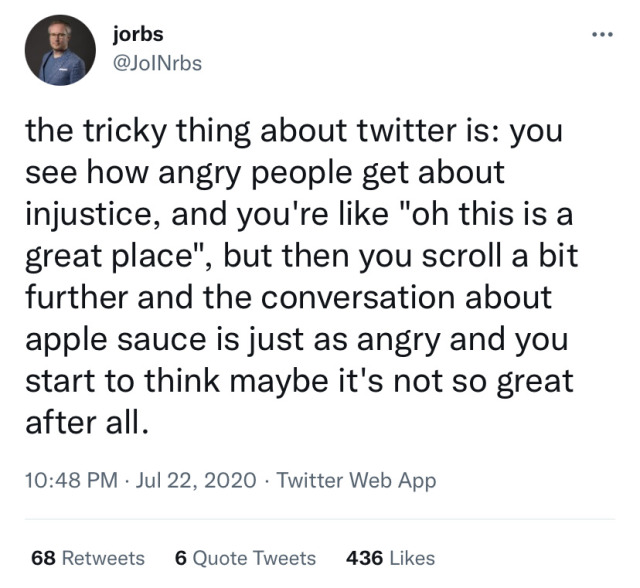Open the 10:48 PM timestamp link
This screenshot has width=640, height=588.
66,480
